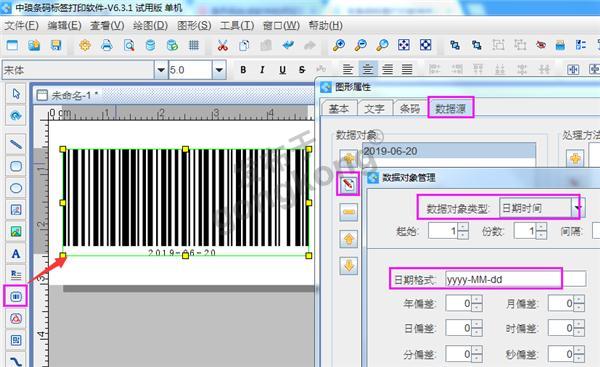The image size is (600, 367).
Task: Switch to the 数据源 tab
Action: (x=450, y=109)
